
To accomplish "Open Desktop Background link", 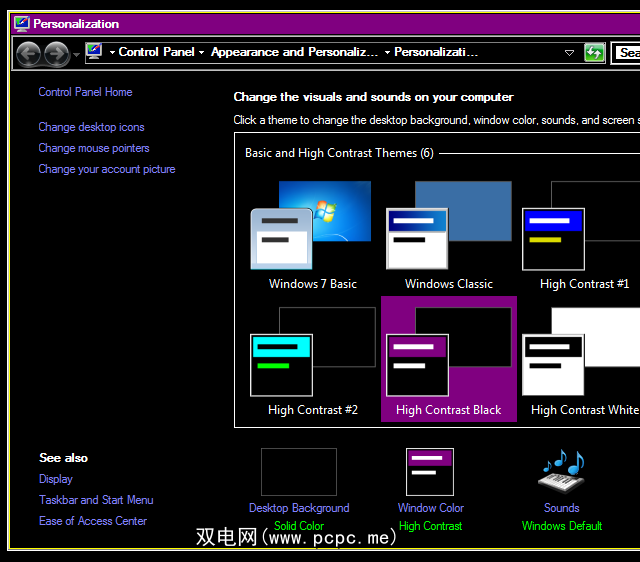I will [299, 508].
